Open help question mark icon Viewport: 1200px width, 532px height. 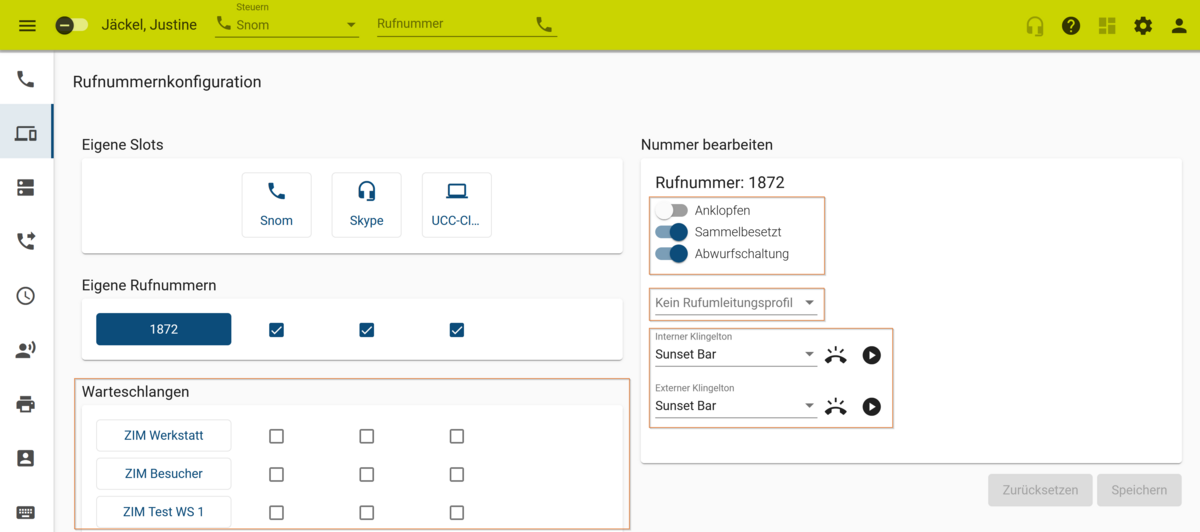1071,26
